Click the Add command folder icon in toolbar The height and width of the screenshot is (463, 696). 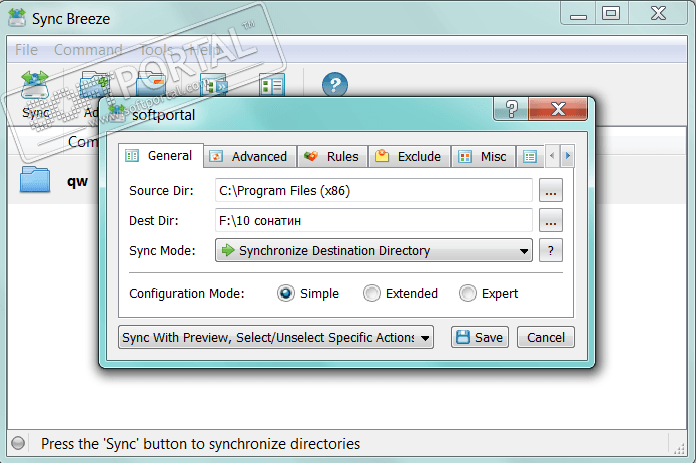pyautogui.click(x=94, y=85)
